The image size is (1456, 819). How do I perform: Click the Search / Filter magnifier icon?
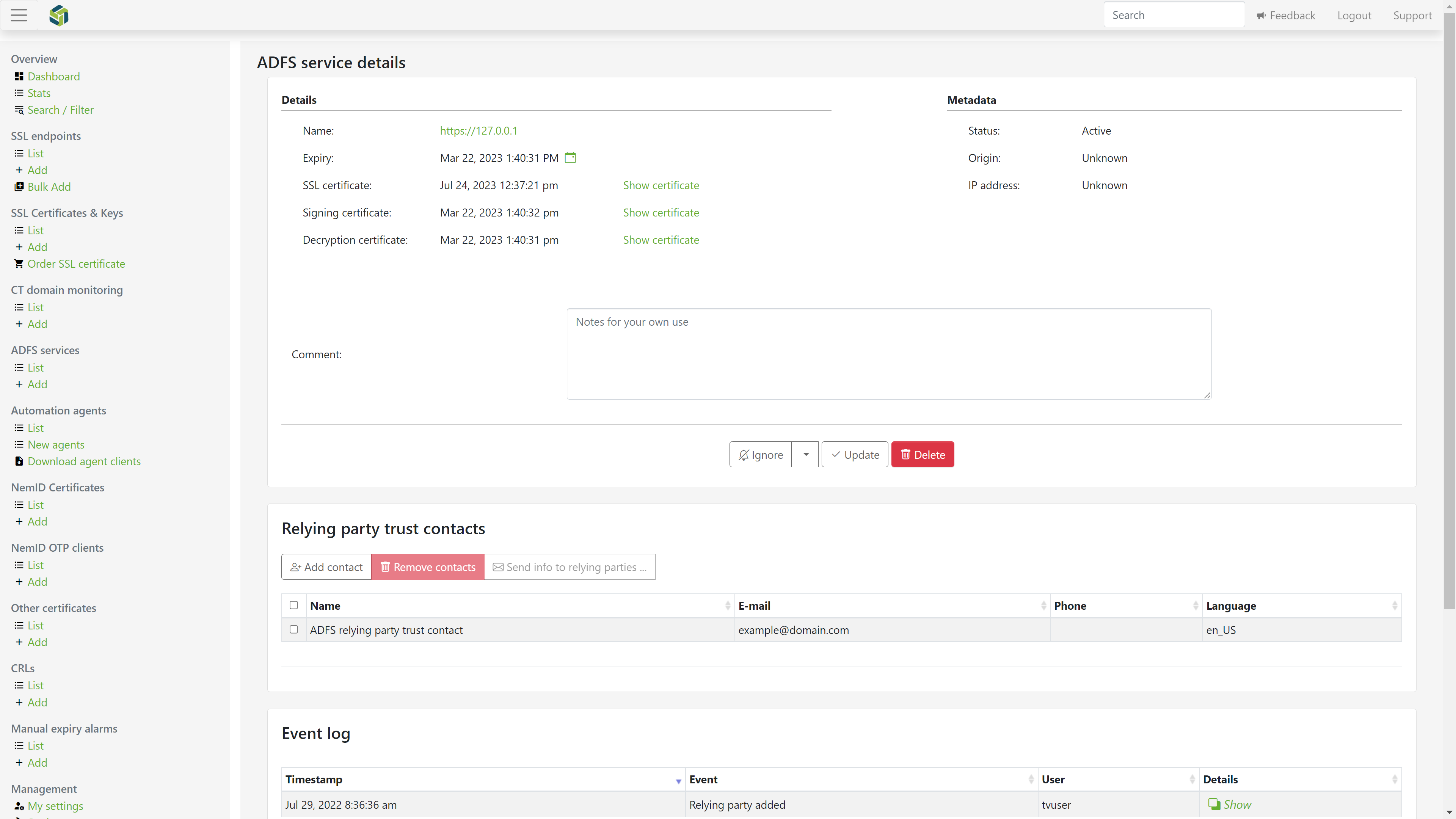point(19,110)
